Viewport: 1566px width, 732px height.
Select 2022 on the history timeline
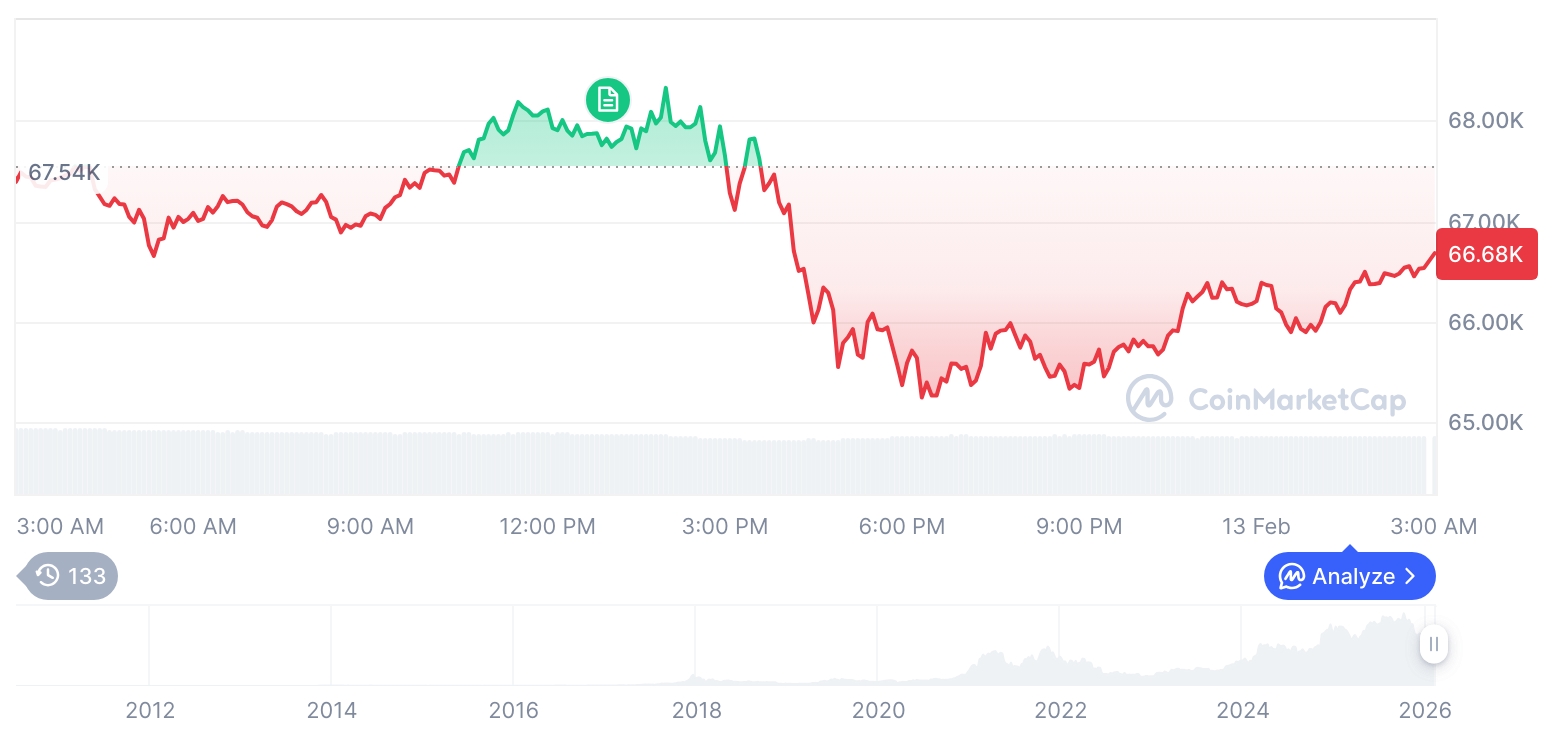[x=1060, y=710]
